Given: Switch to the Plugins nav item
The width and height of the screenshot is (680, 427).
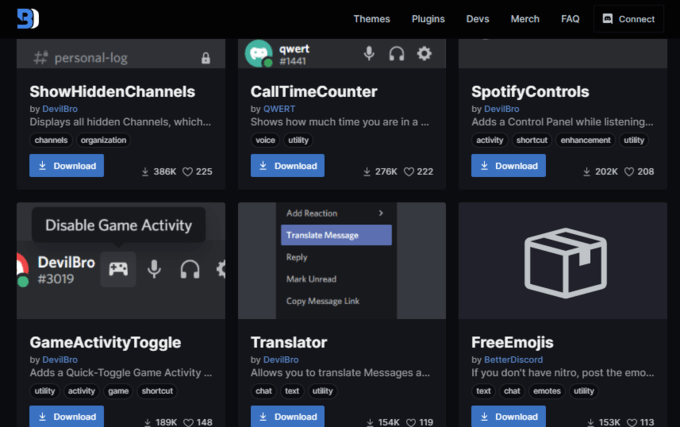Looking at the screenshot, I should click(428, 19).
